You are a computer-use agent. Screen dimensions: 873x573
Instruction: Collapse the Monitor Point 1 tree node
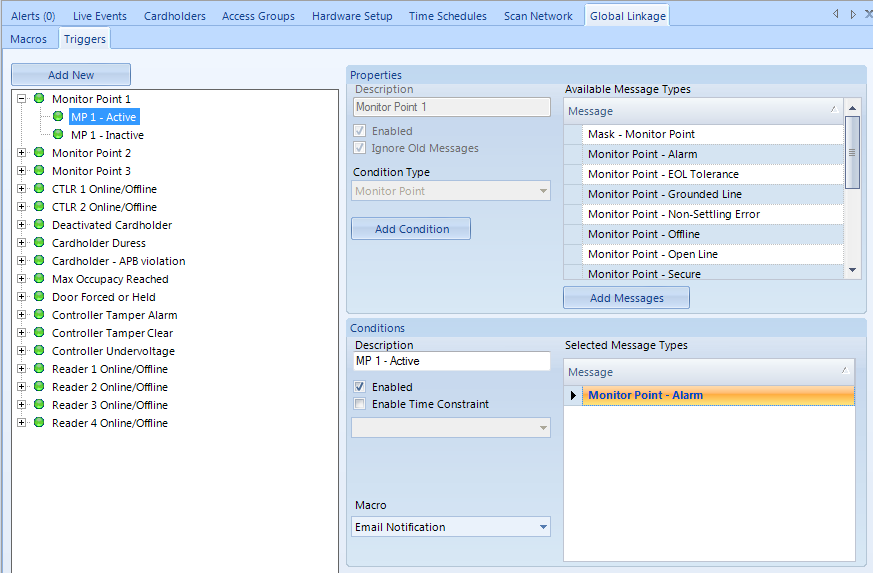22,99
